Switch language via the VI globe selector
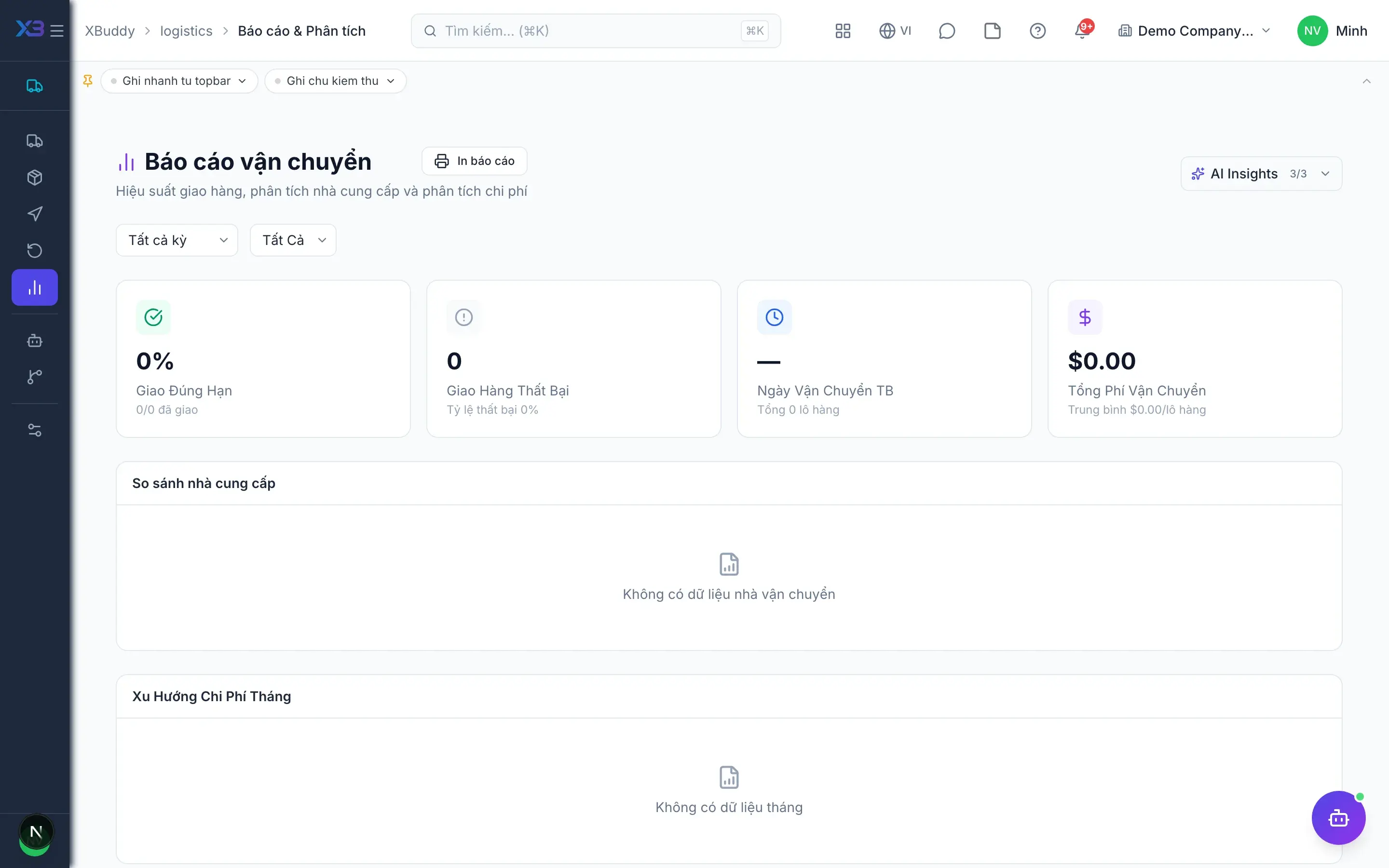The height and width of the screenshot is (868, 1389). coord(896,30)
